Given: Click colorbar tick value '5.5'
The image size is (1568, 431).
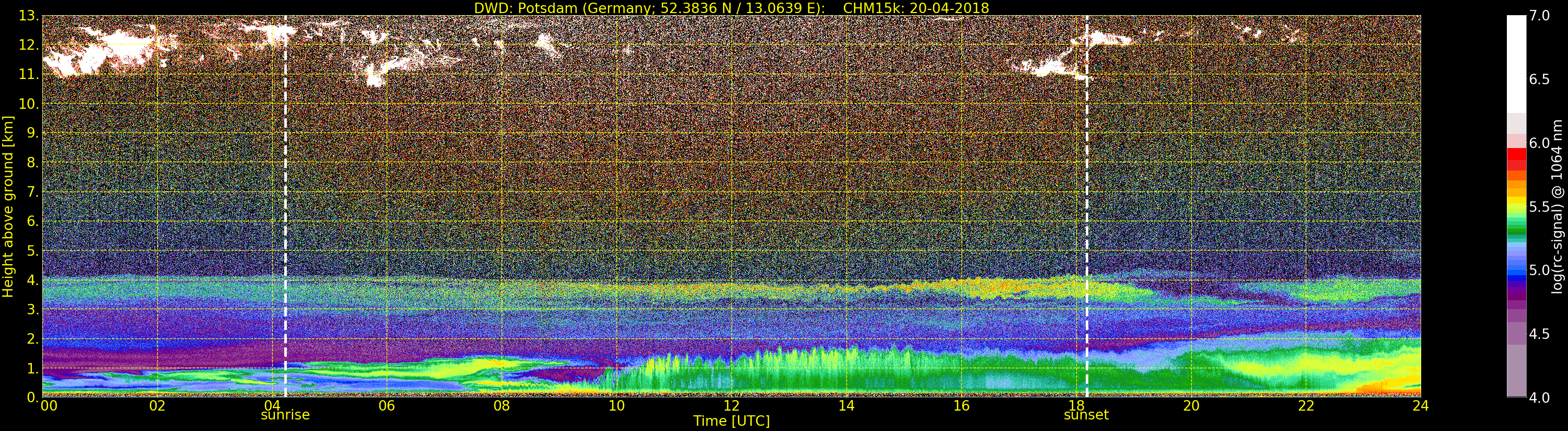Looking at the screenshot, I should (1539, 207).
